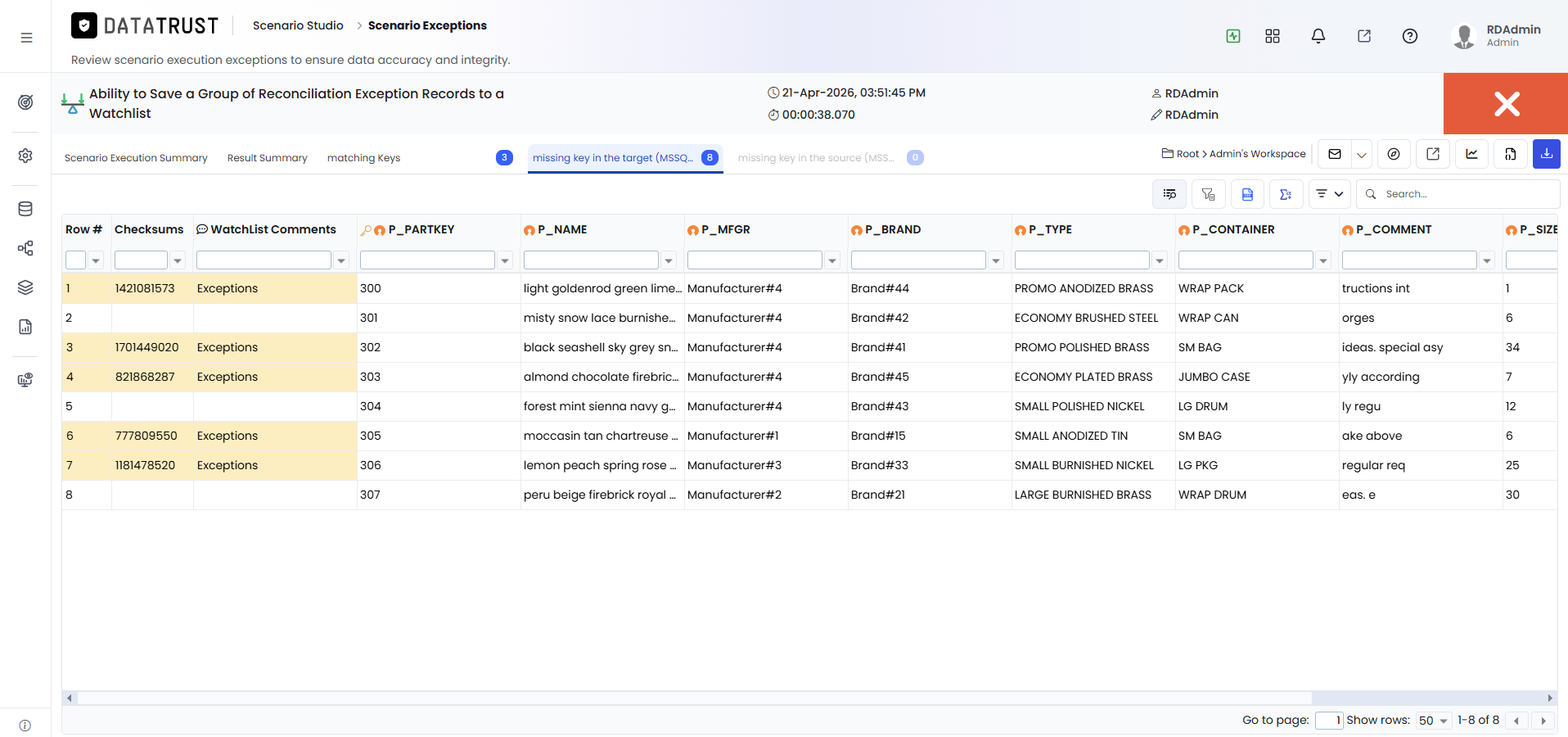Click the open-in-new-window toolbar icon

coord(1433,154)
